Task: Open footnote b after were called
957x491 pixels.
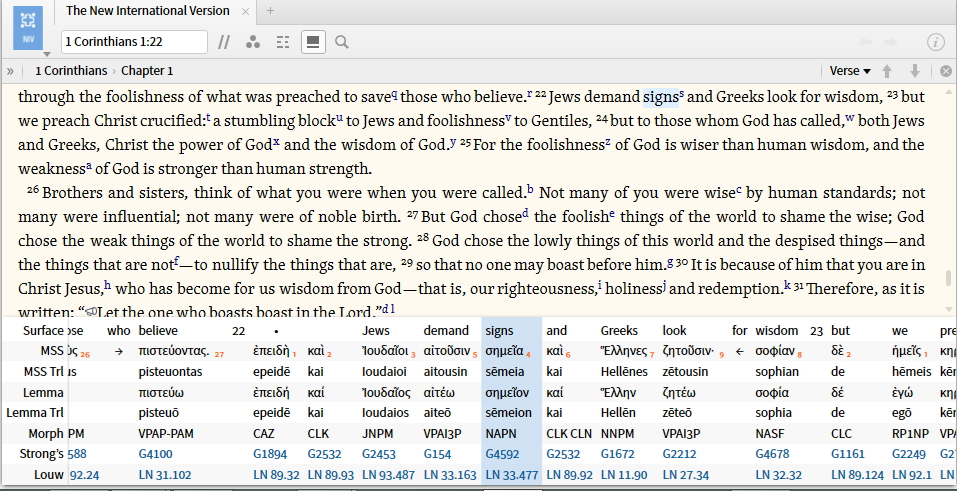Action: click(x=530, y=189)
